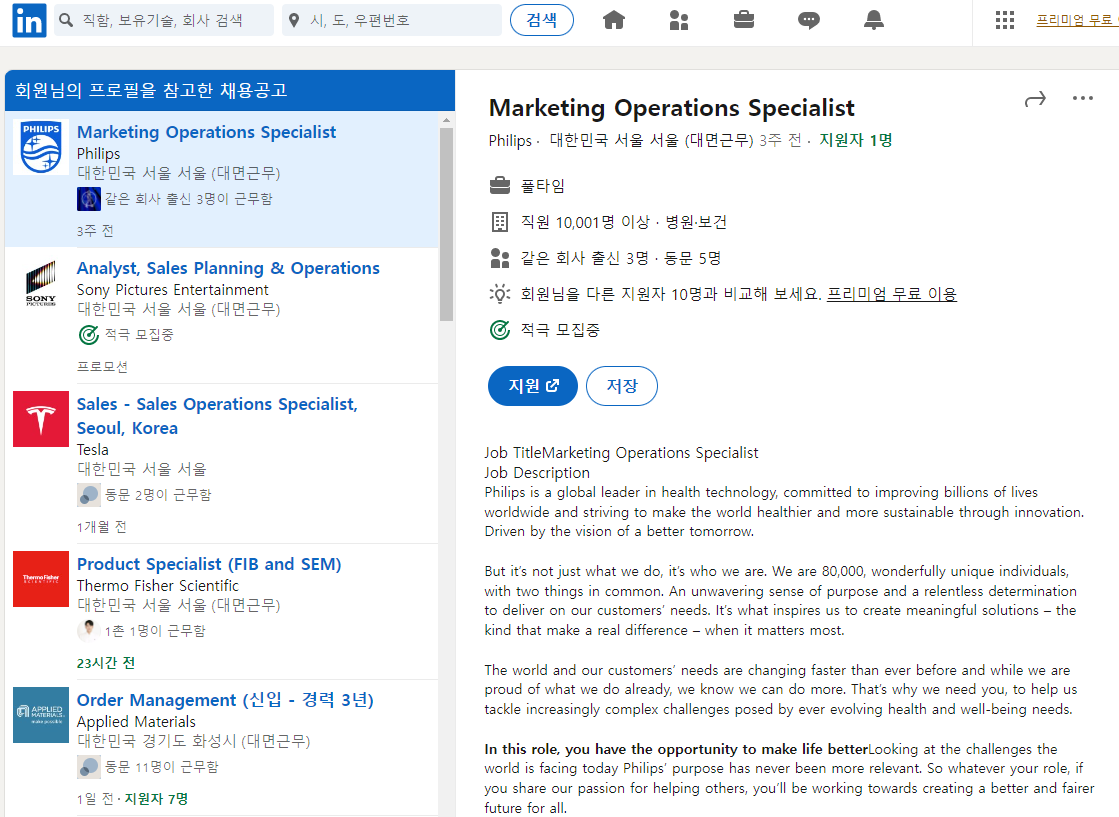The width and height of the screenshot is (1119, 817).
Task: Open Product Specialist (FIB and SEM) listing
Action: pos(209,564)
